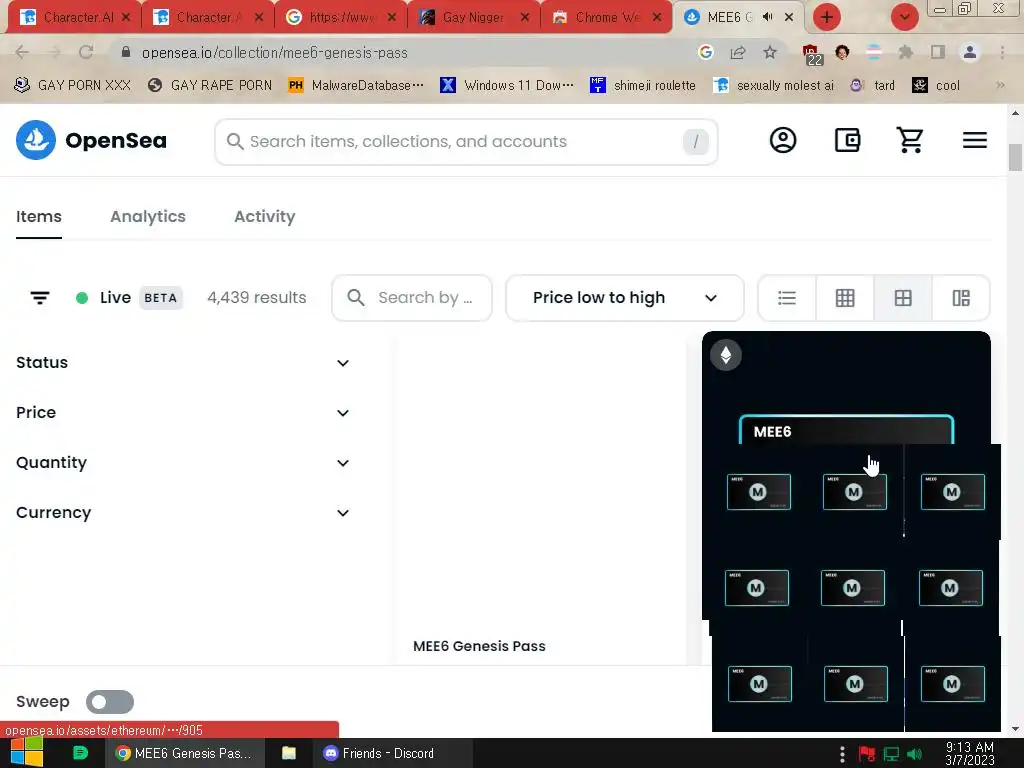This screenshot has height=768, width=1024.
Task: Click the filter lines icon beside Live
Action: 40,298
